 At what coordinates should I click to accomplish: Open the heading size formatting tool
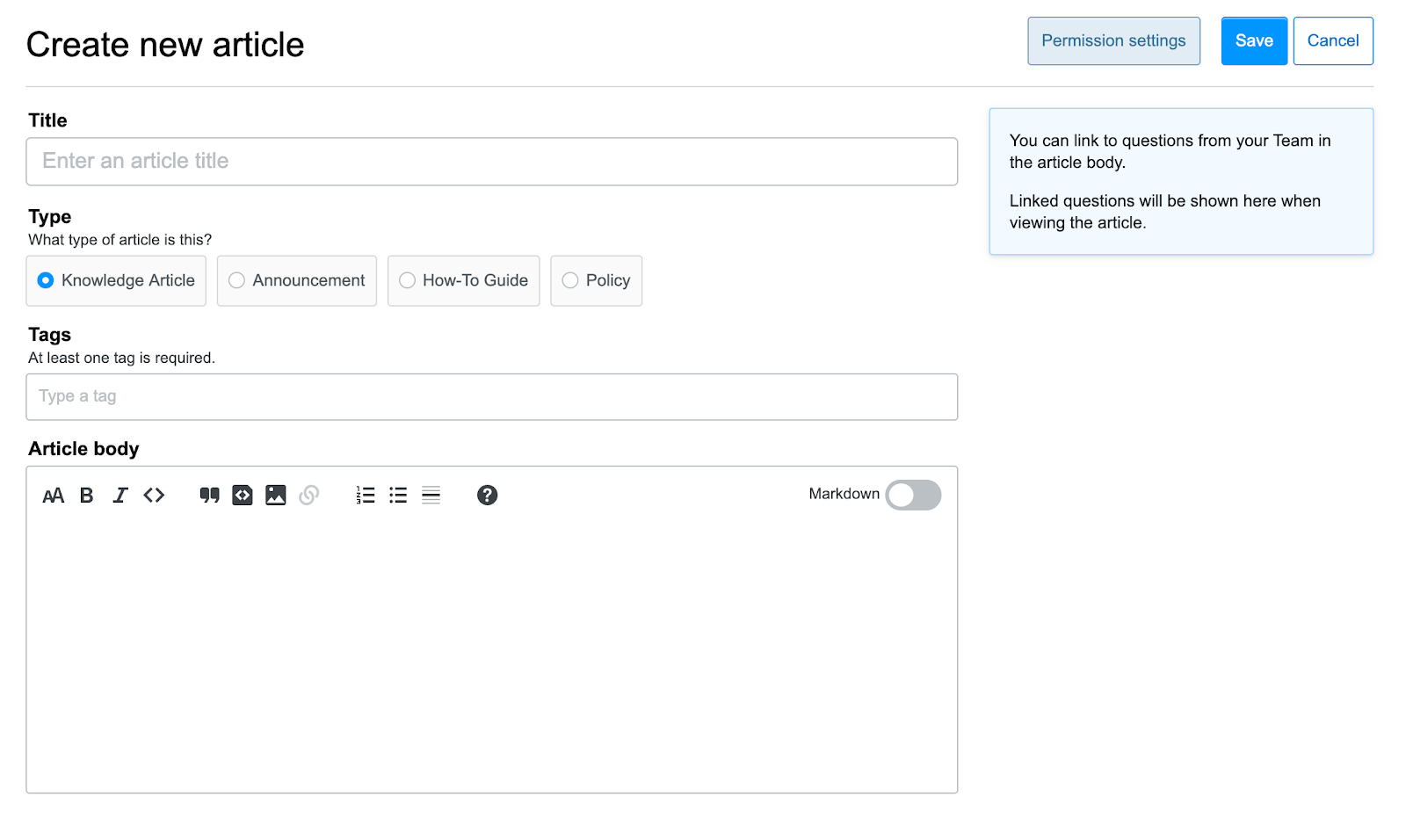click(53, 496)
